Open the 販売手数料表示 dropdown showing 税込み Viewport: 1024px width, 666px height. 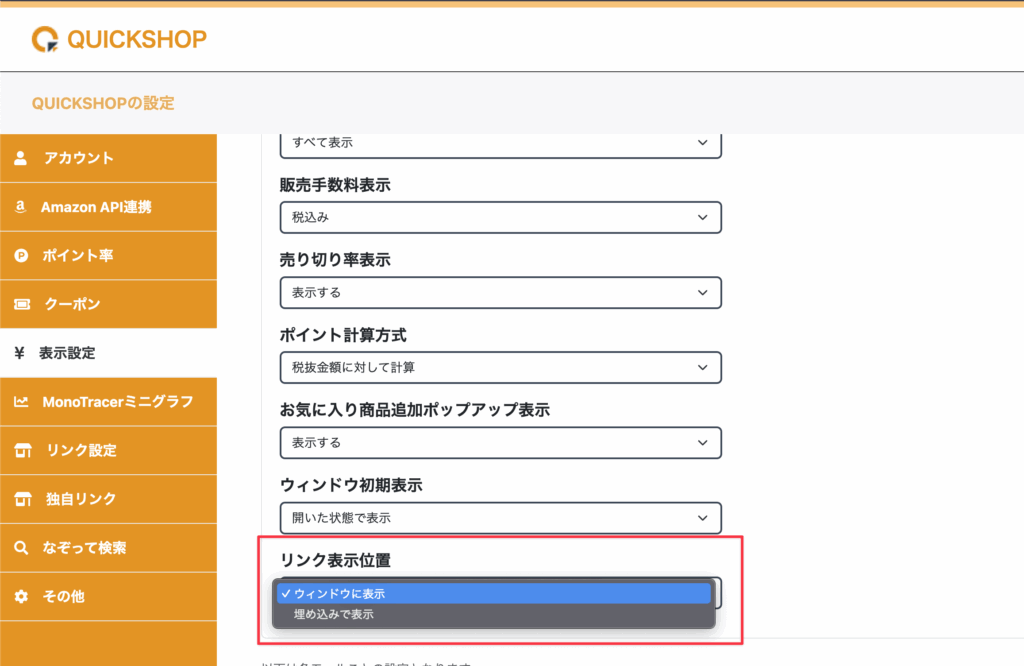click(x=501, y=217)
